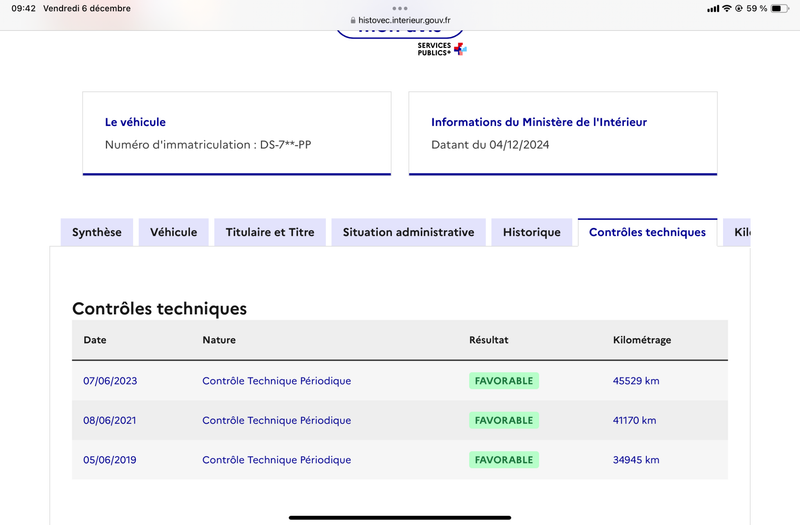Open the Titulaire et Titre tab

tap(270, 233)
